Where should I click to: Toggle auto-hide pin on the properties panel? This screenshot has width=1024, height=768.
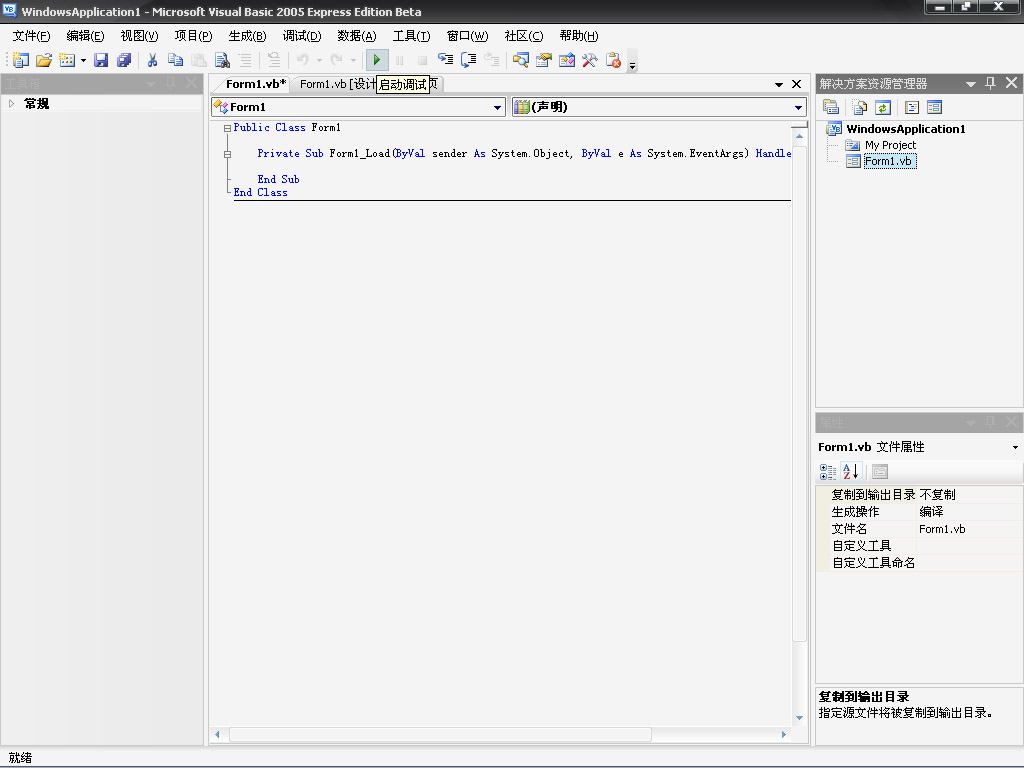pyautogui.click(x=991, y=423)
